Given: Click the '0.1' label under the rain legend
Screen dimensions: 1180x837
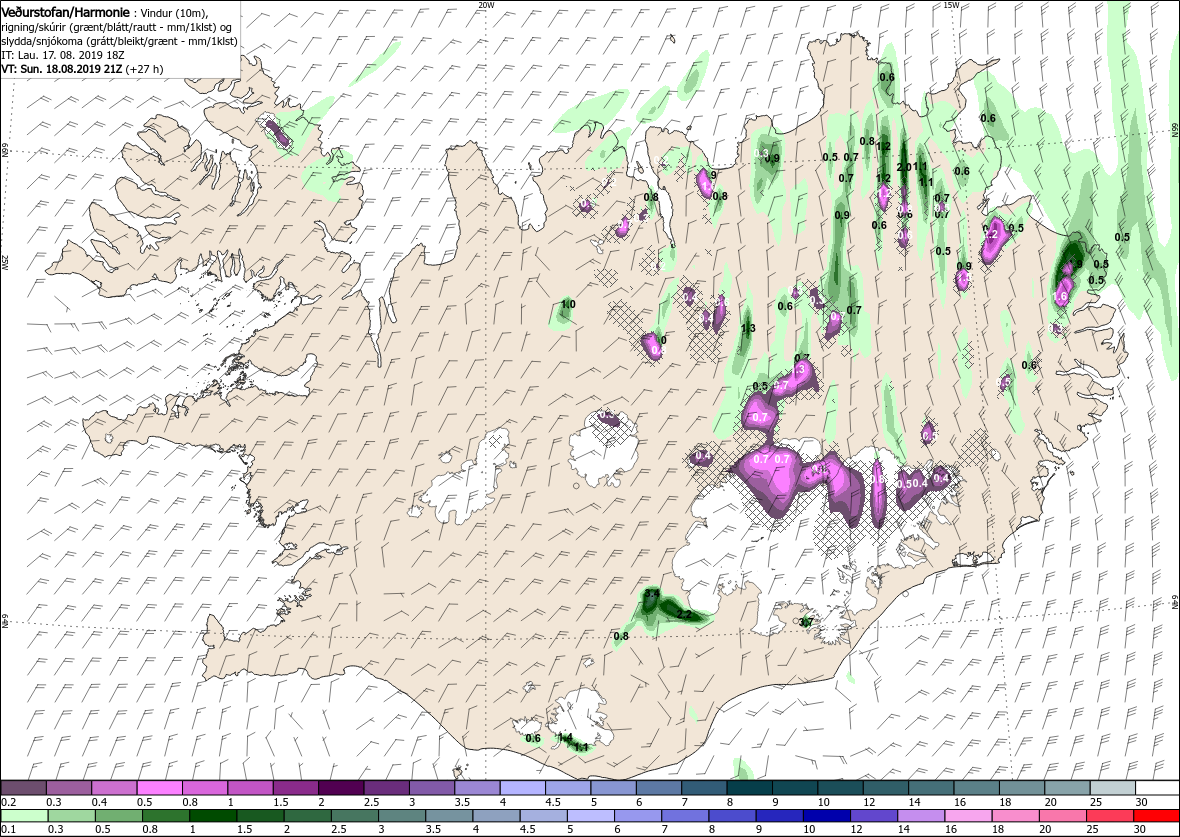Looking at the screenshot, I should click(x=10, y=830).
